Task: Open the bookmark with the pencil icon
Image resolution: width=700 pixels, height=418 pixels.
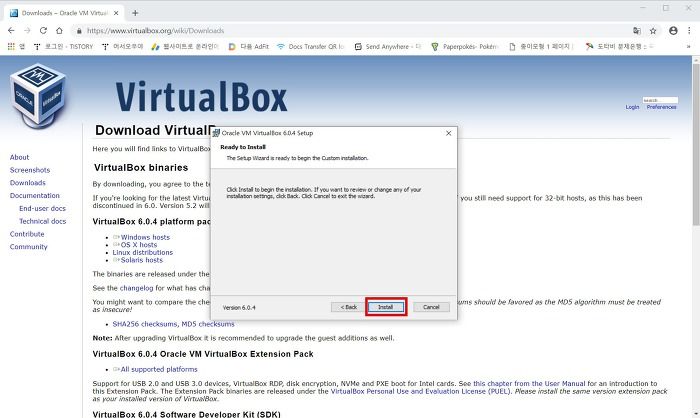Action: pos(185,46)
